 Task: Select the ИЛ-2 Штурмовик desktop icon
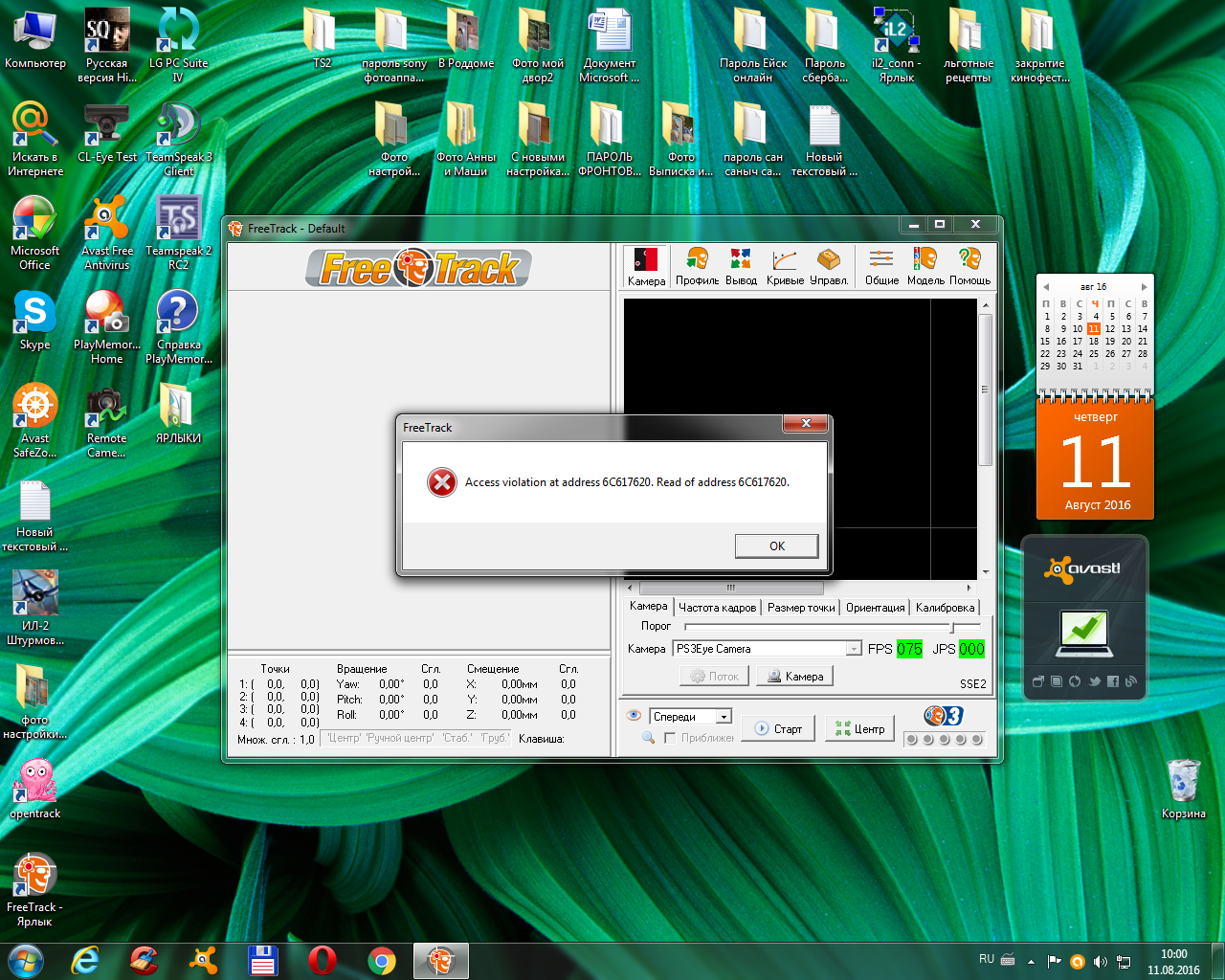point(35,608)
